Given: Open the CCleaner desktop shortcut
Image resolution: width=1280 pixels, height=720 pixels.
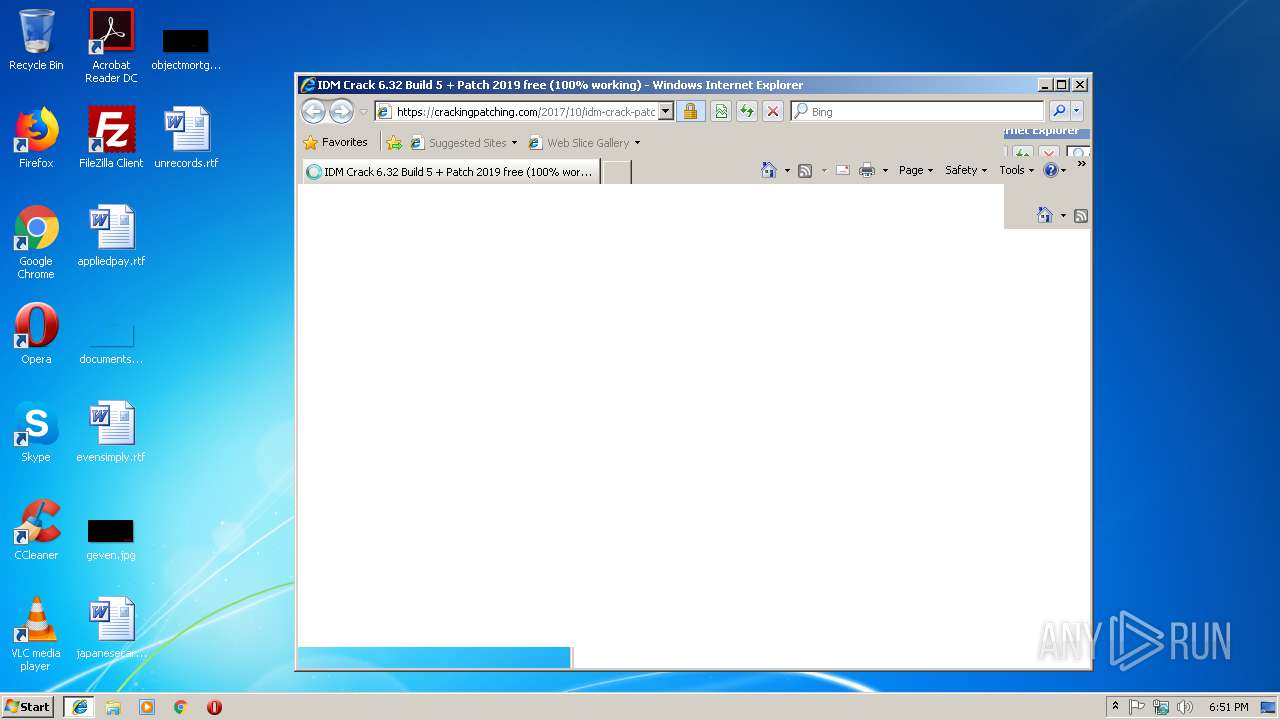Looking at the screenshot, I should 36,530.
